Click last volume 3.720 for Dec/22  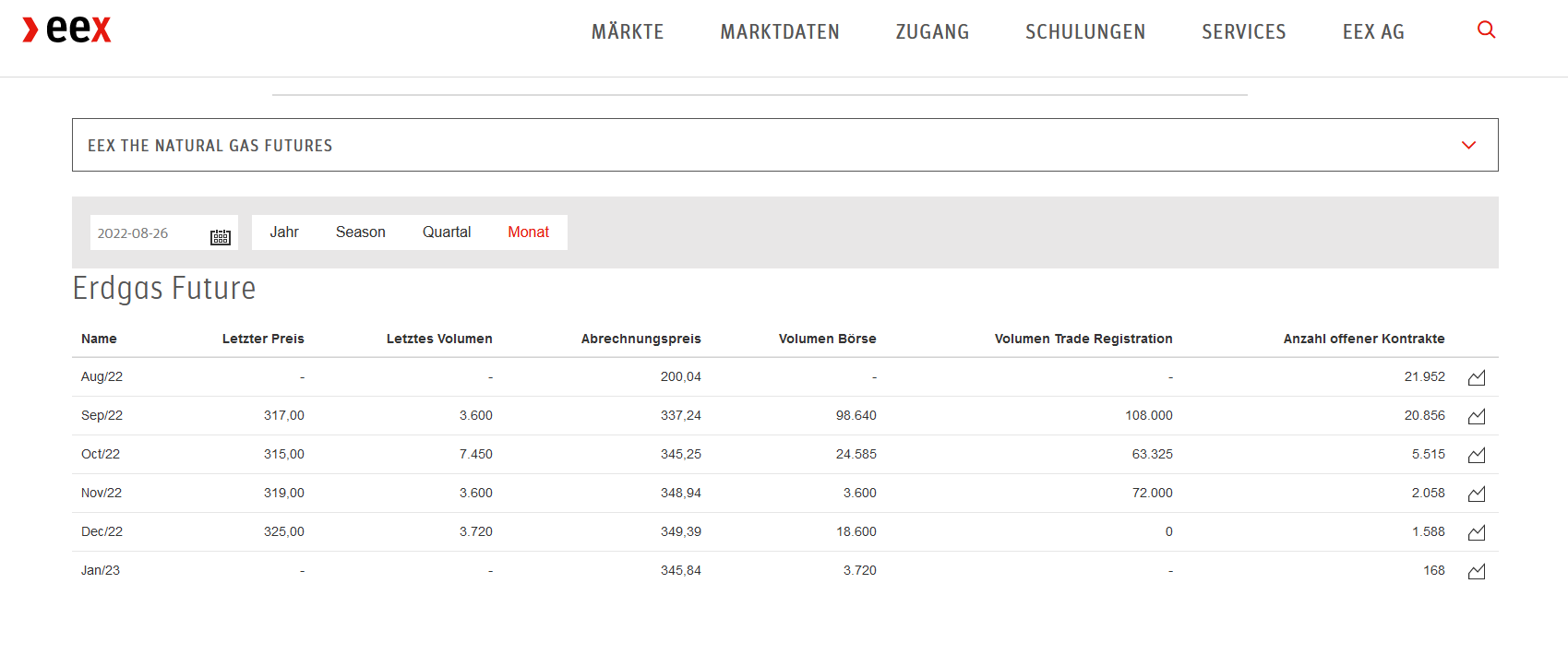pos(476,531)
